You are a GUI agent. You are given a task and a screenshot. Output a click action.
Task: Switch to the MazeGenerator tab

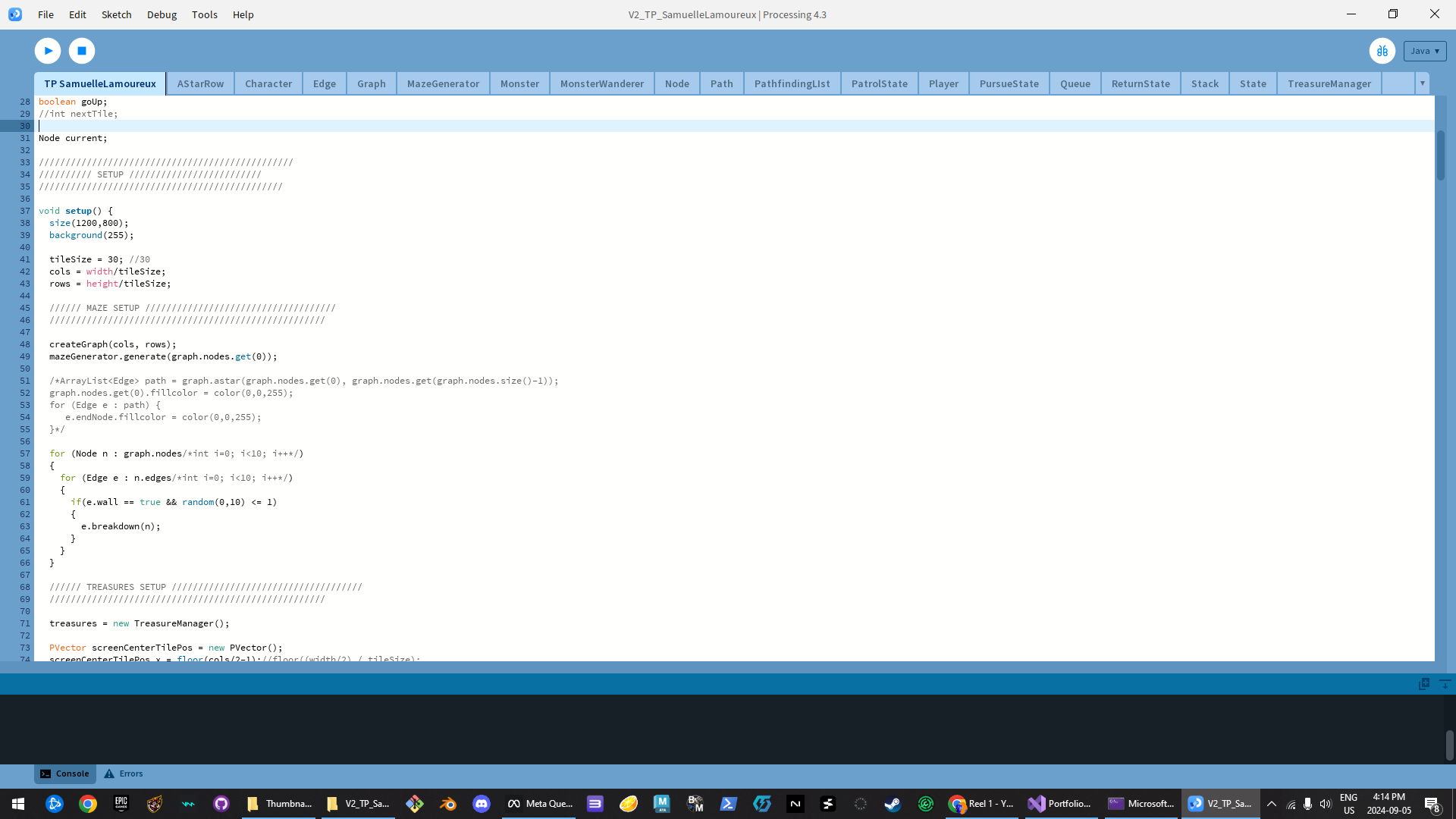(443, 83)
